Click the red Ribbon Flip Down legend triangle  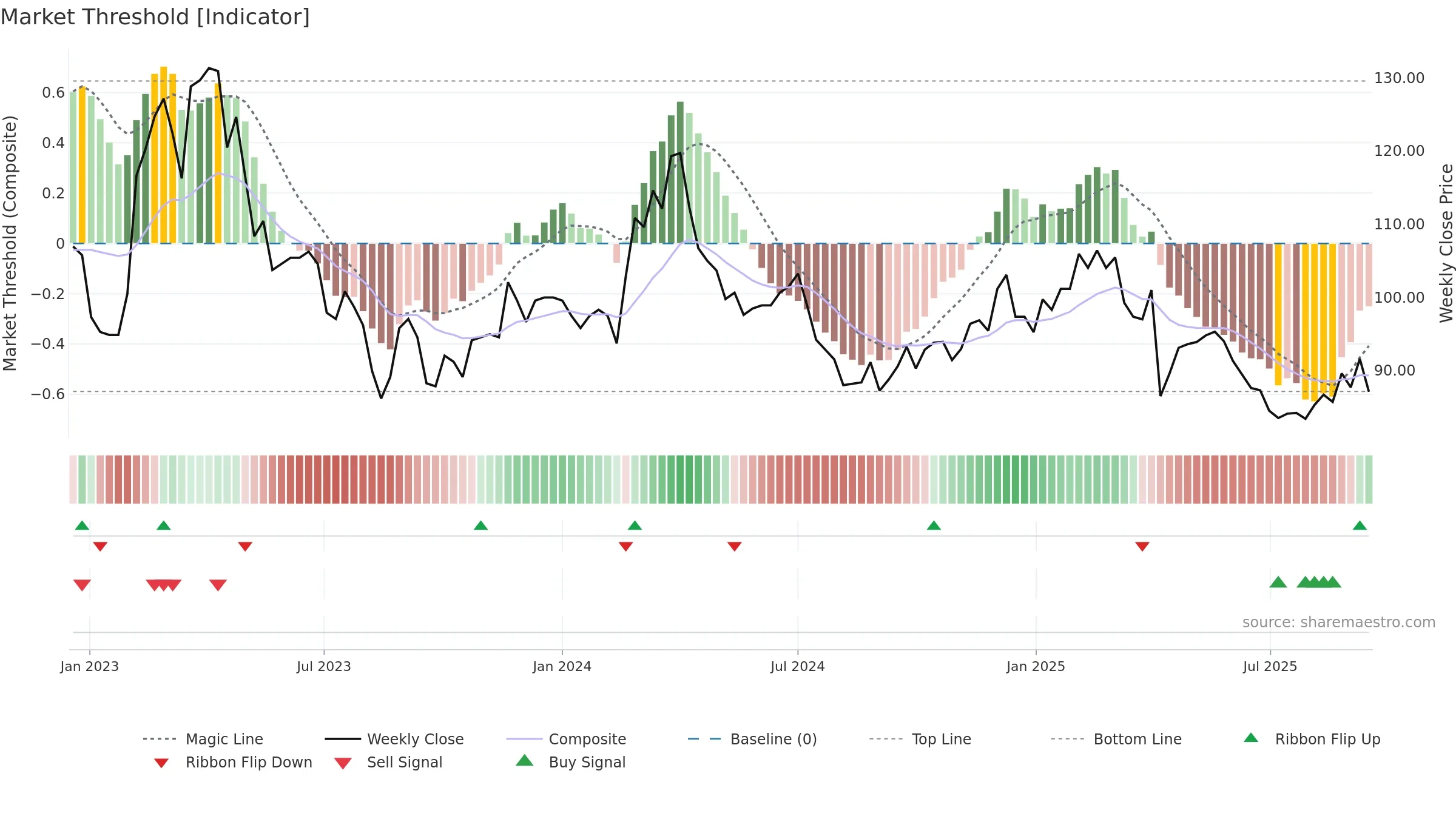point(161,763)
